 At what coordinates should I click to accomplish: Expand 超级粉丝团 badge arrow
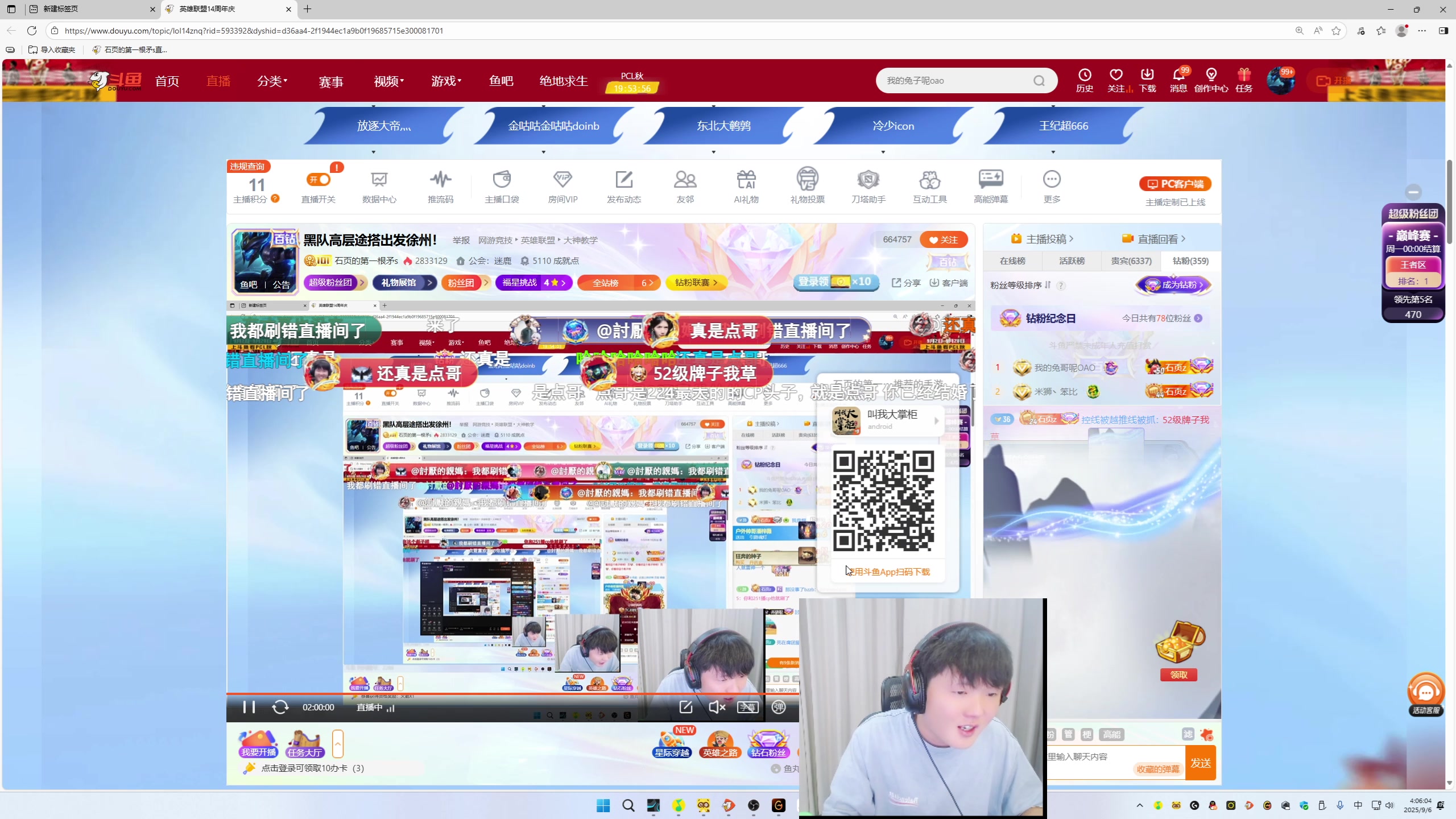(362, 283)
